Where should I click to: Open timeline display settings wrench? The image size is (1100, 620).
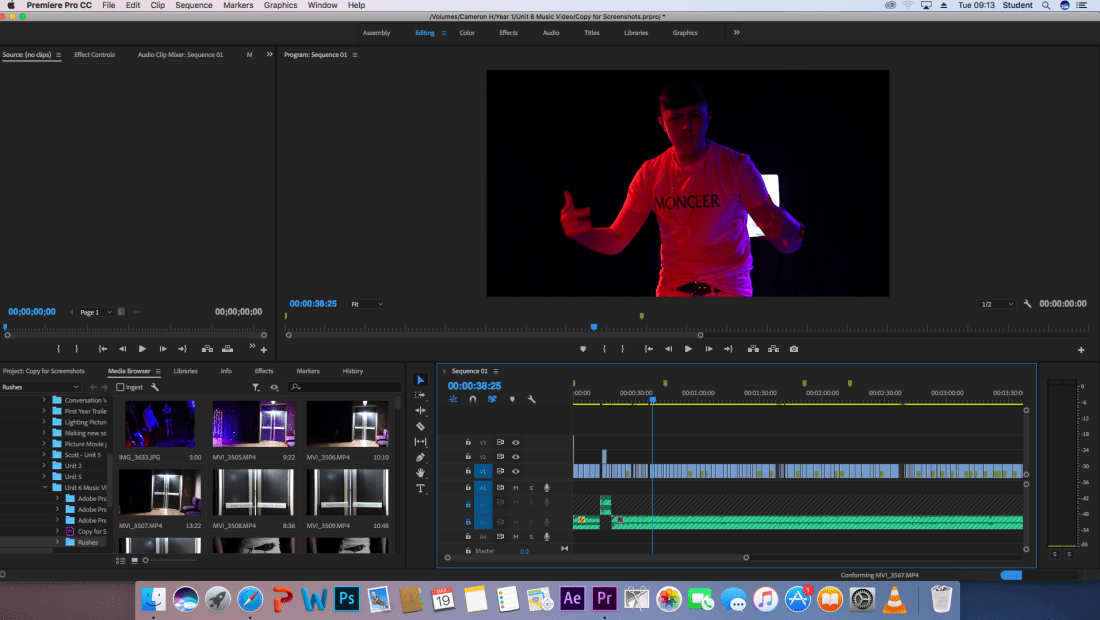coord(531,399)
